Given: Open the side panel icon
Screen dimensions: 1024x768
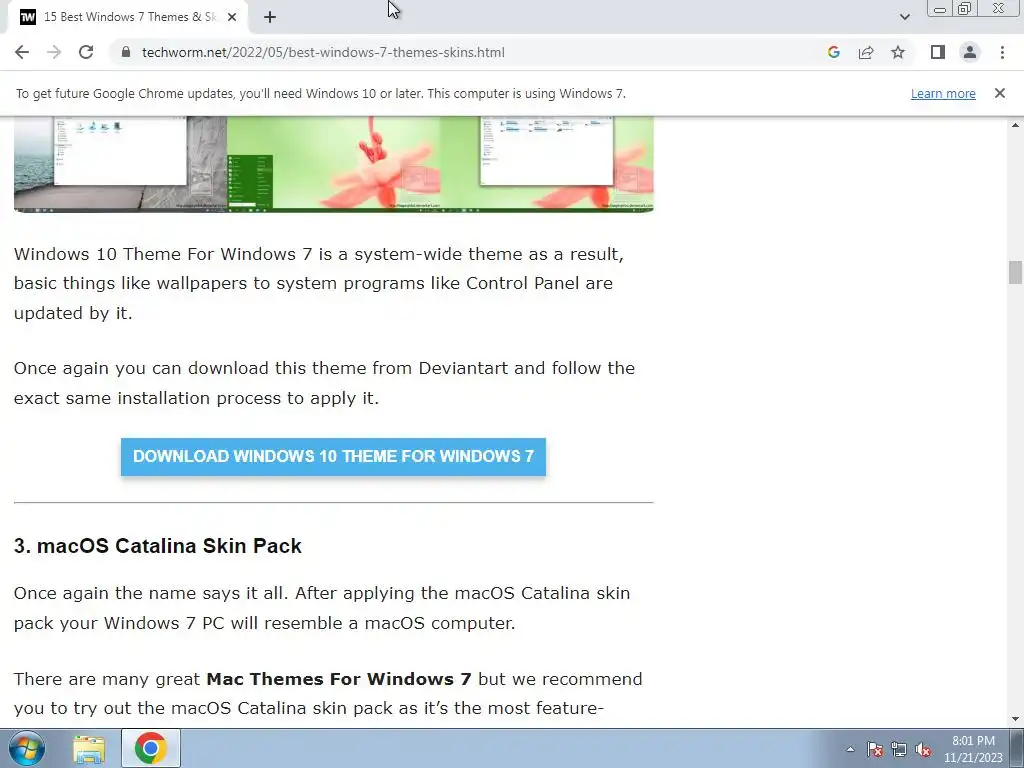Looking at the screenshot, I should (938, 52).
